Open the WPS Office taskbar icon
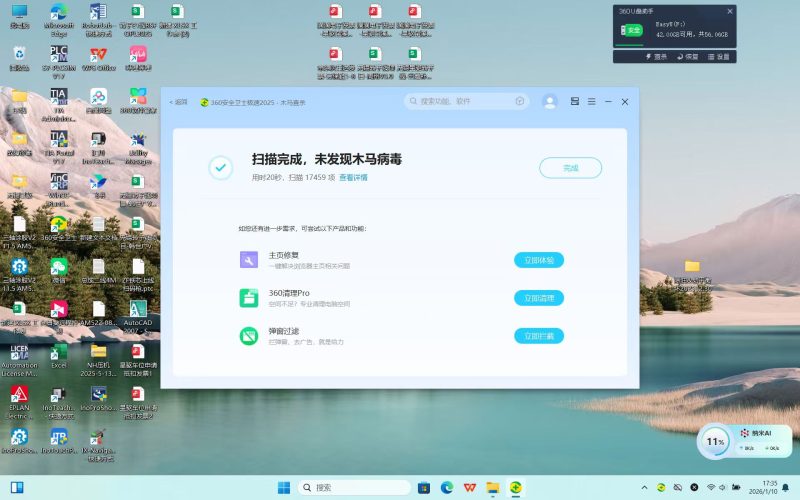 click(x=470, y=487)
